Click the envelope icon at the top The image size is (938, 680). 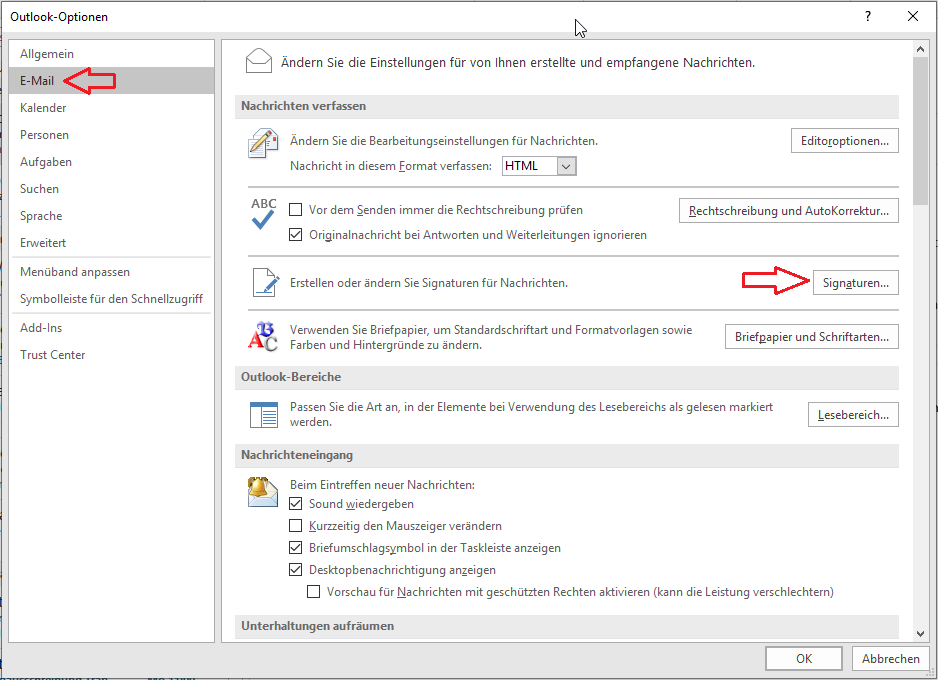[x=259, y=61]
